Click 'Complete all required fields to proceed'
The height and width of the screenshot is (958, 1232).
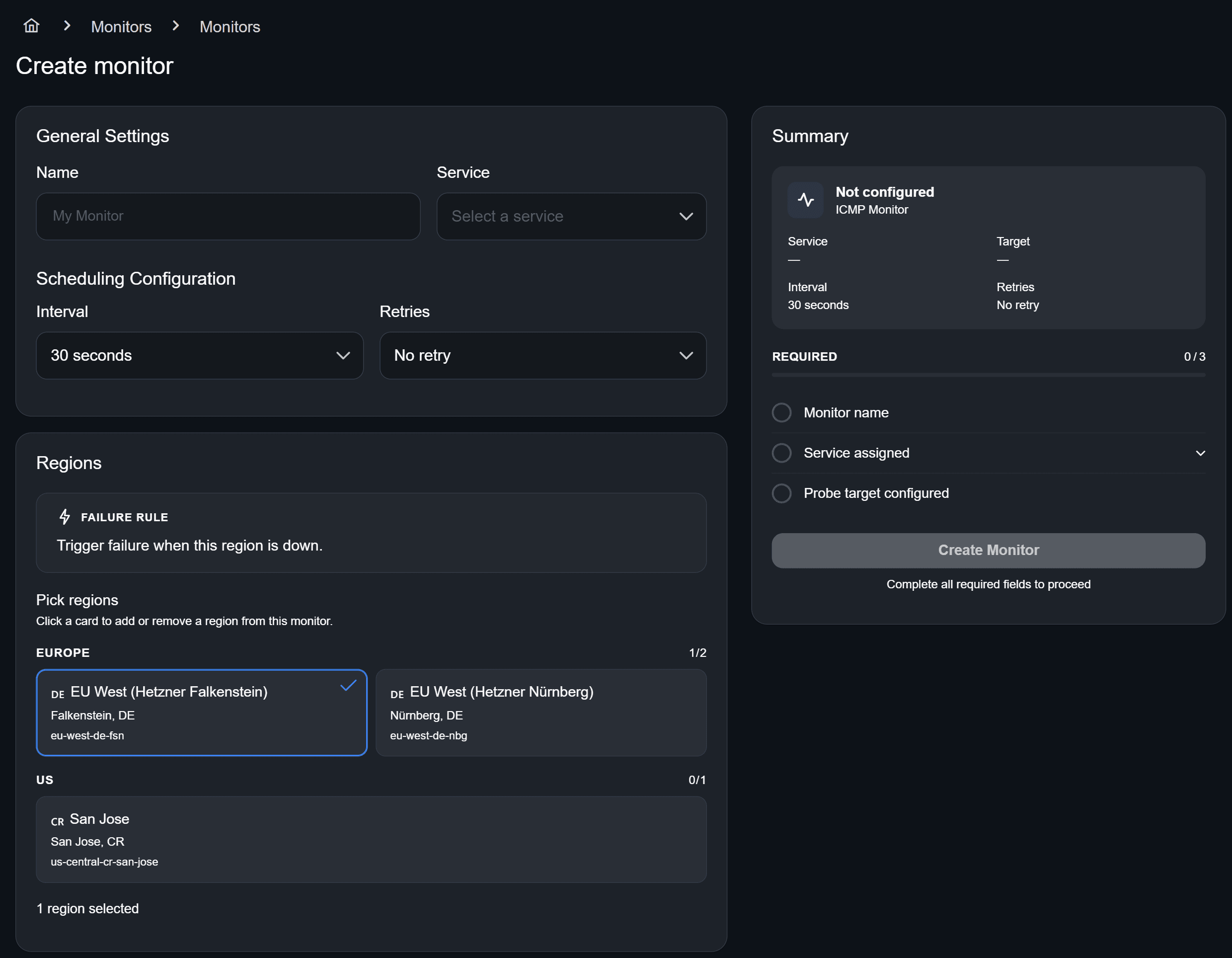(x=988, y=584)
